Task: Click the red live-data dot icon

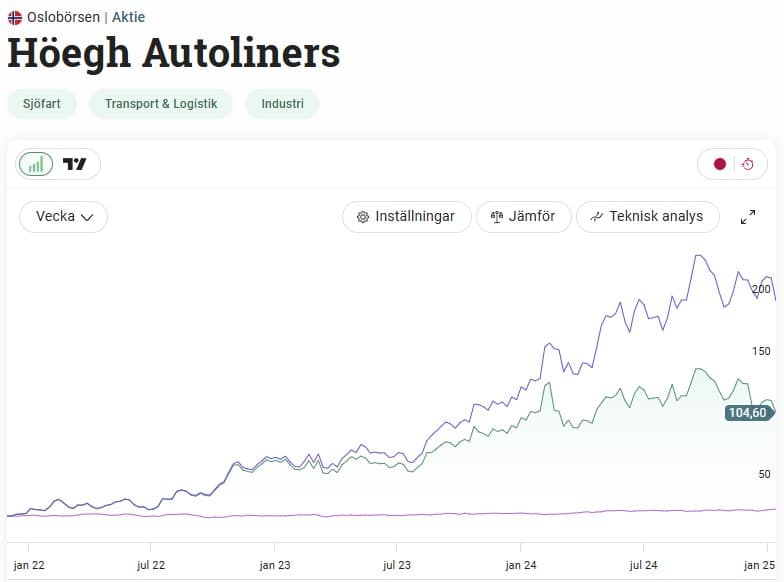Action: pos(720,164)
